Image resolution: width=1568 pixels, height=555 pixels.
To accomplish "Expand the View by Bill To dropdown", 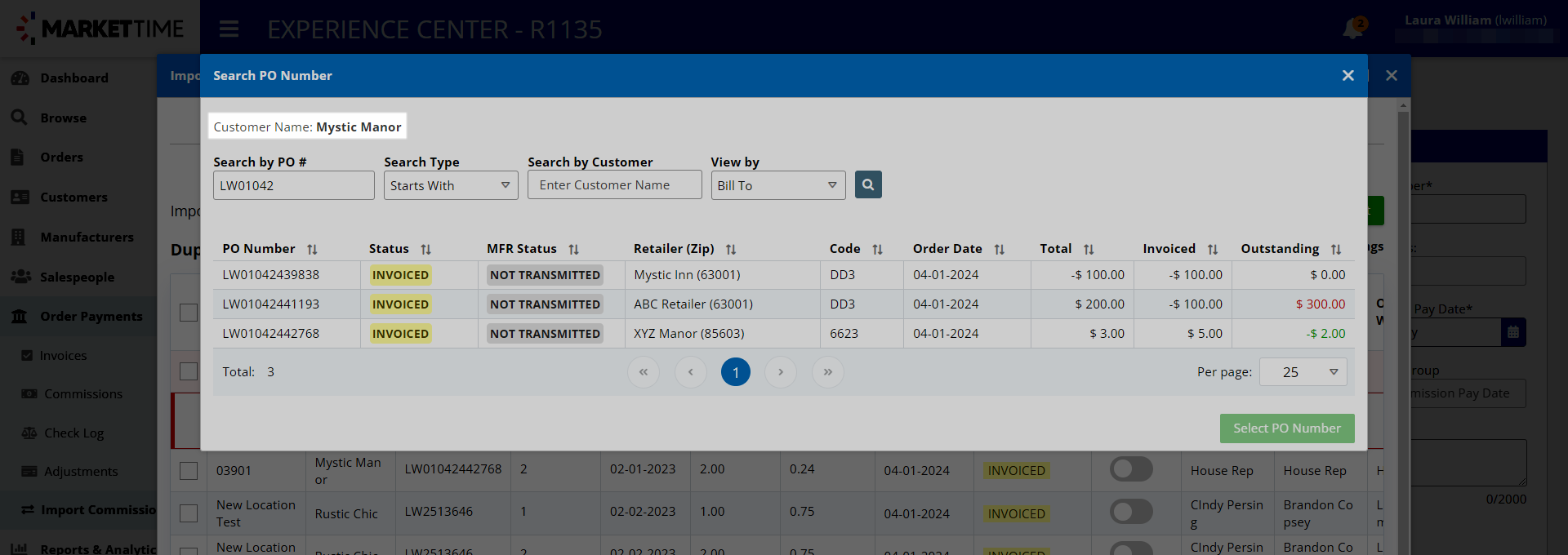I will [x=777, y=185].
